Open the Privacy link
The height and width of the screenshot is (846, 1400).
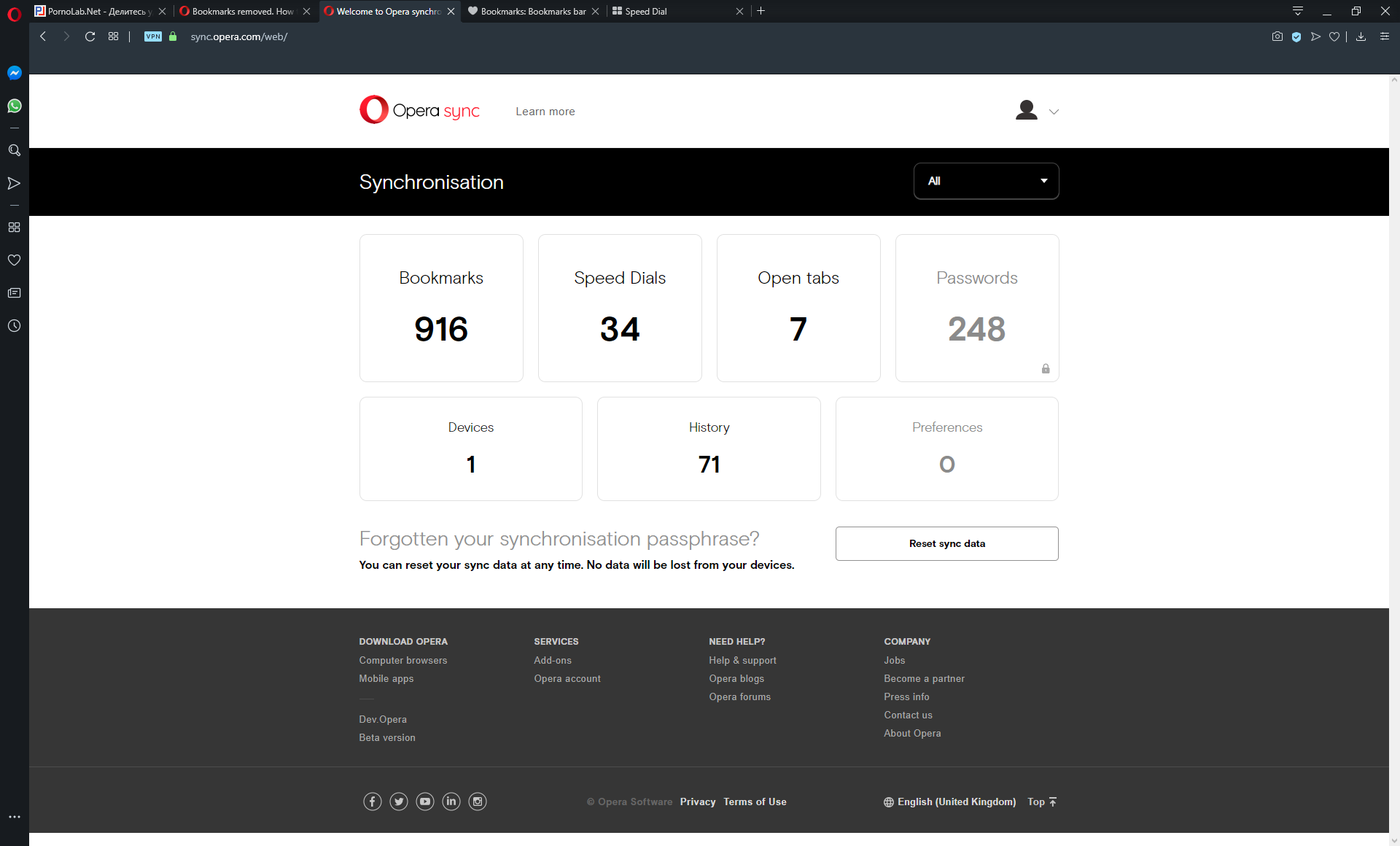[x=698, y=802]
